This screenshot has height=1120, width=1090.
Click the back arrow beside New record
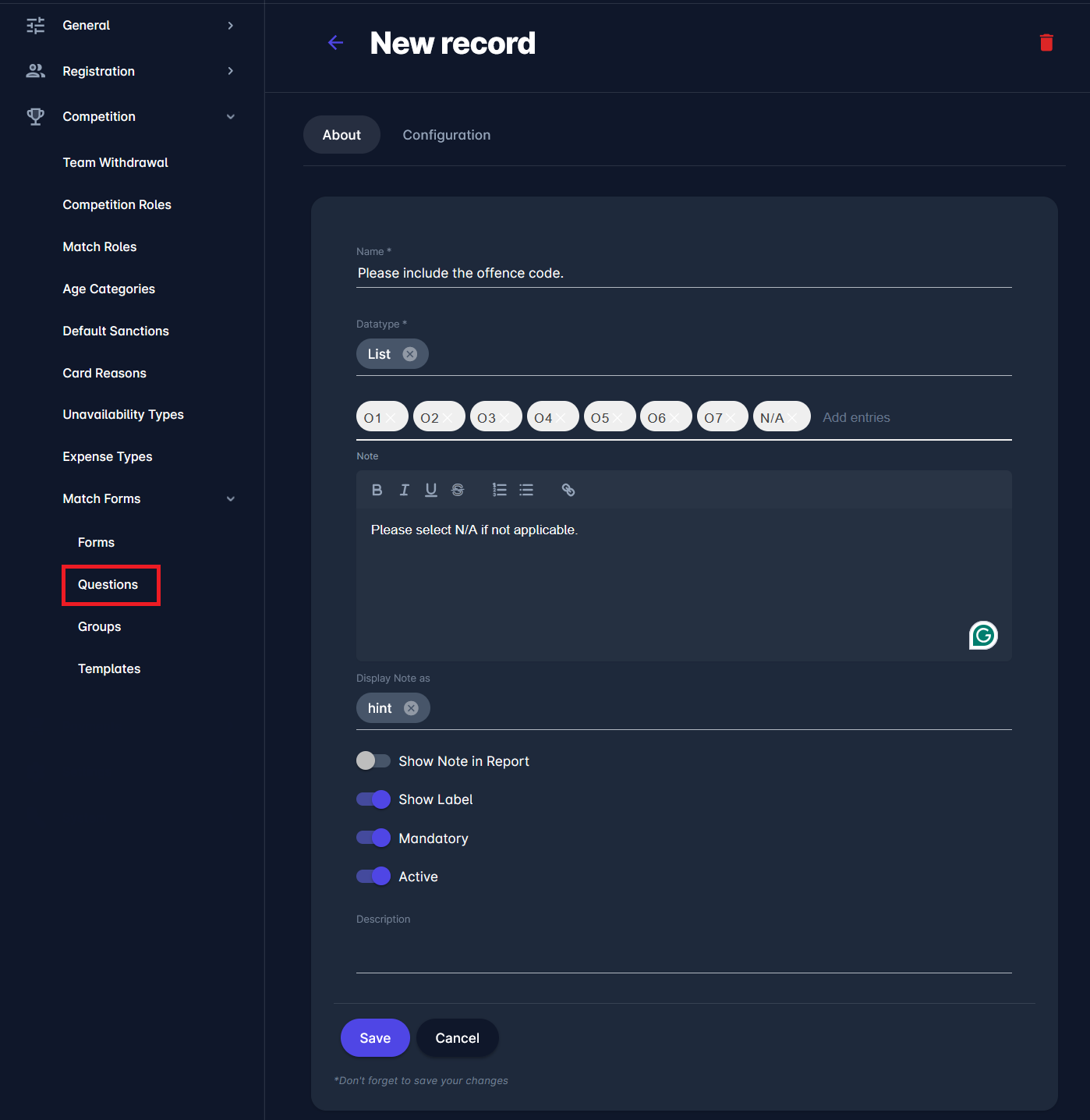[x=335, y=43]
